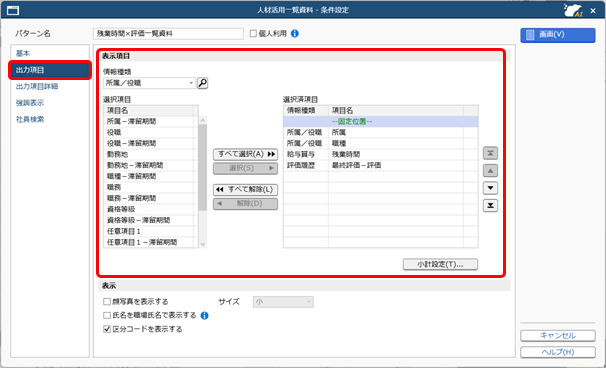This screenshot has height=368, width=606.
Task: Select --固定位置-- row in 選択済項目
Action: pyautogui.click(x=381, y=121)
